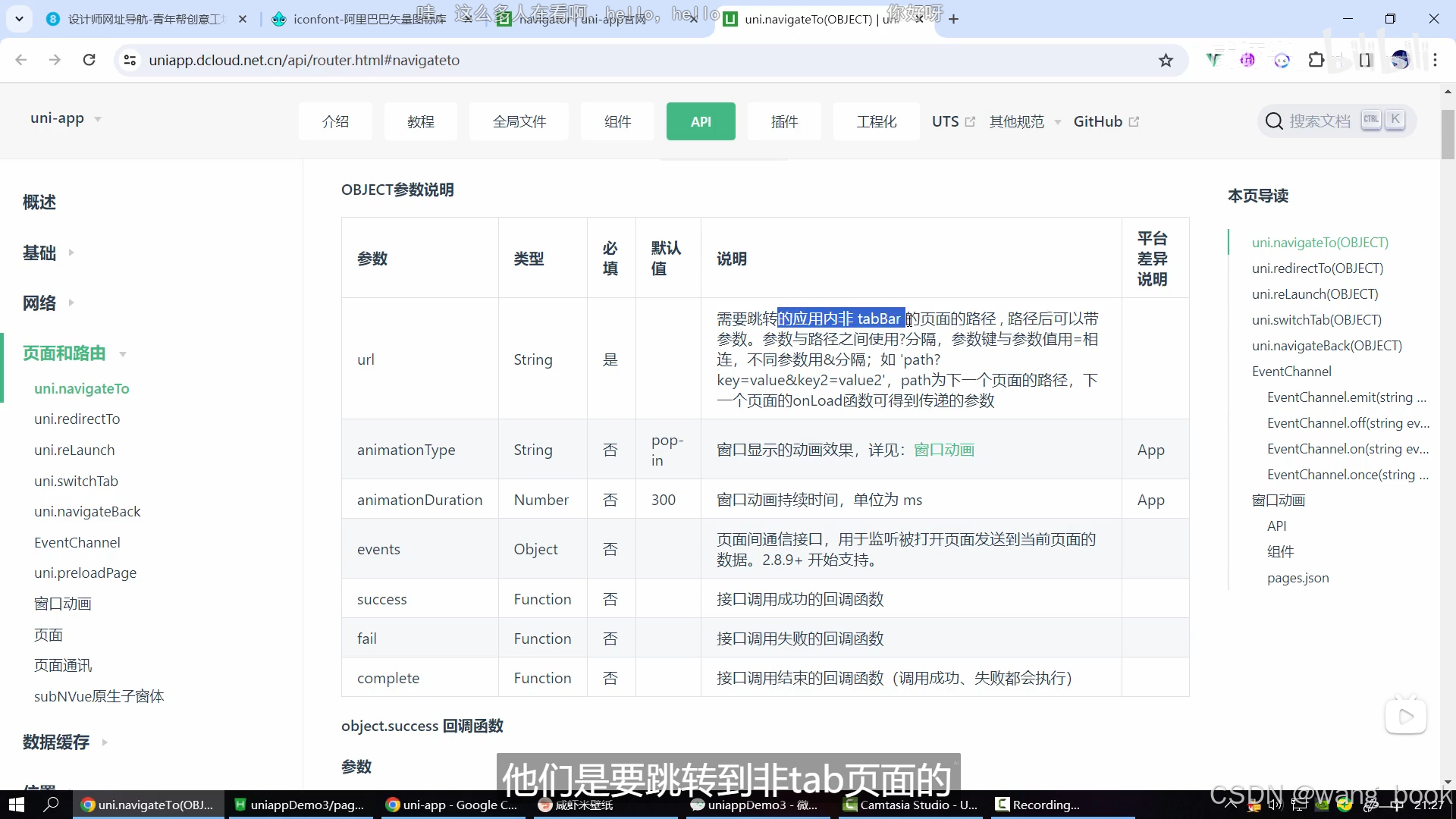Open the UTS external link
This screenshot has height=819, width=1456.
(953, 121)
